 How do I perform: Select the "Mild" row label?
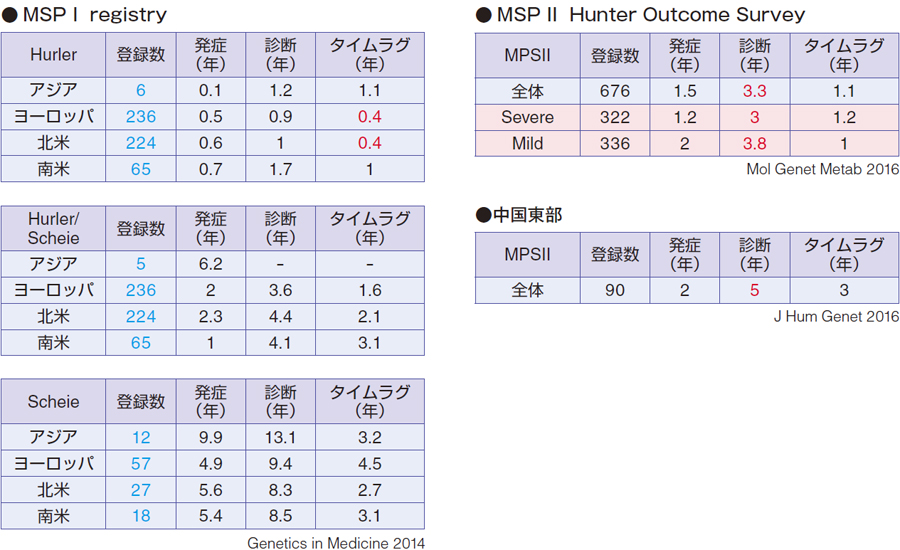coord(527,143)
